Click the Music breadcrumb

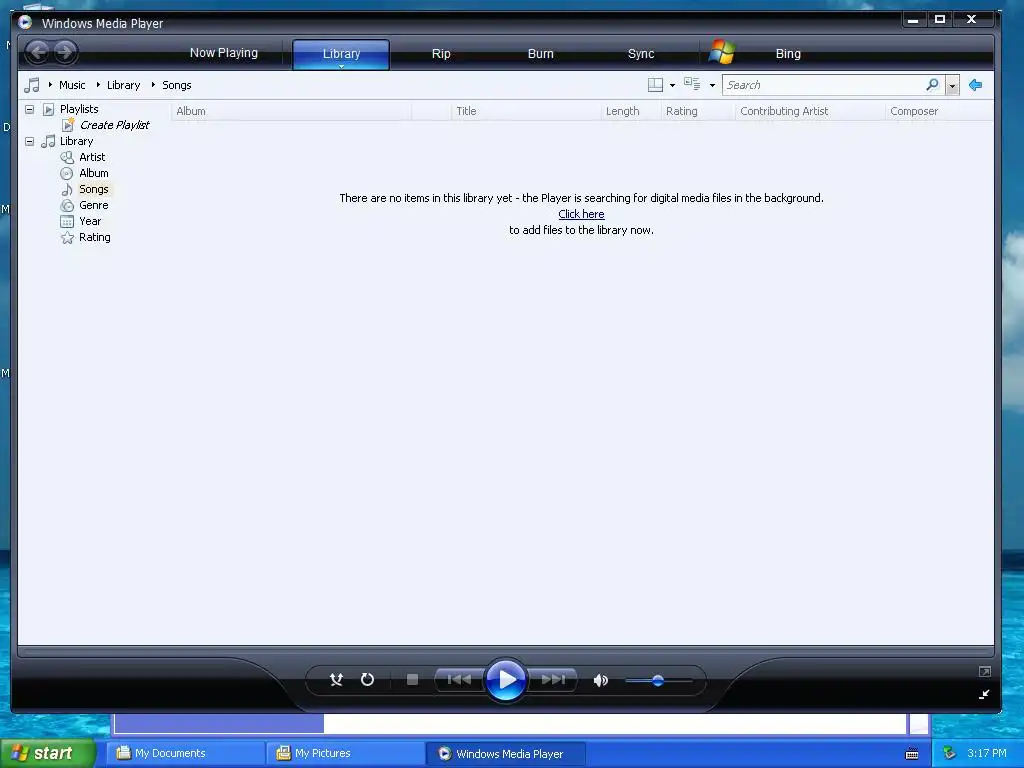pyautogui.click(x=72, y=85)
